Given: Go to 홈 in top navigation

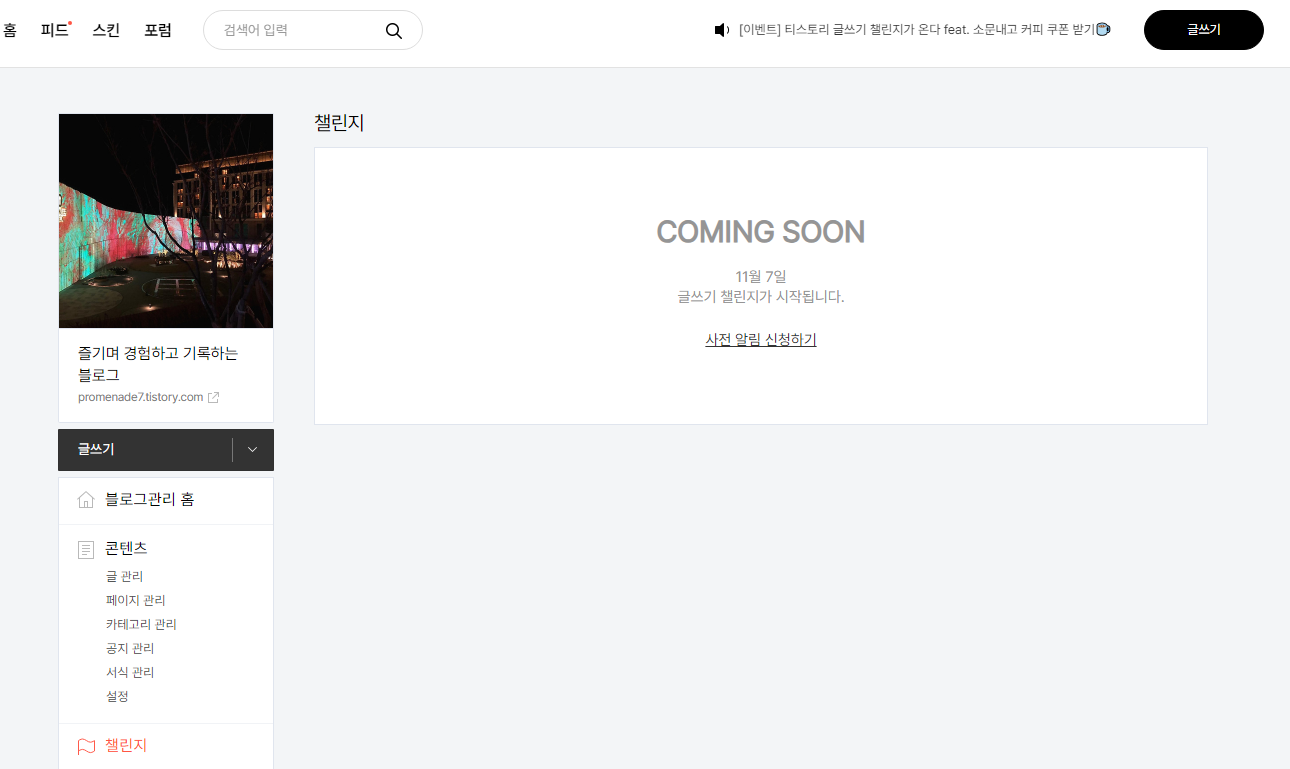Looking at the screenshot, I should point(10,30).
